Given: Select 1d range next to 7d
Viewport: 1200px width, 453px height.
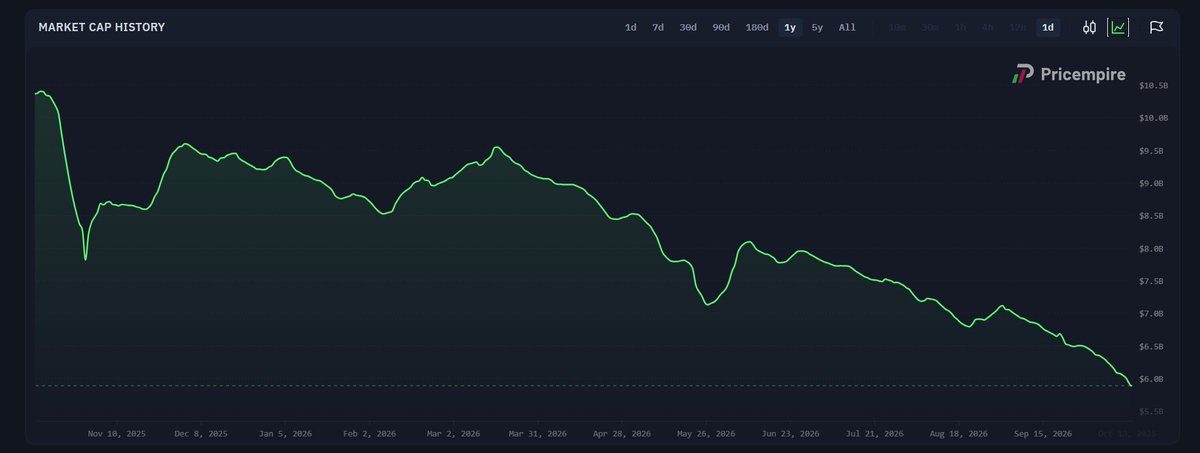Looking at the screenshot, I should coord(630,27).
